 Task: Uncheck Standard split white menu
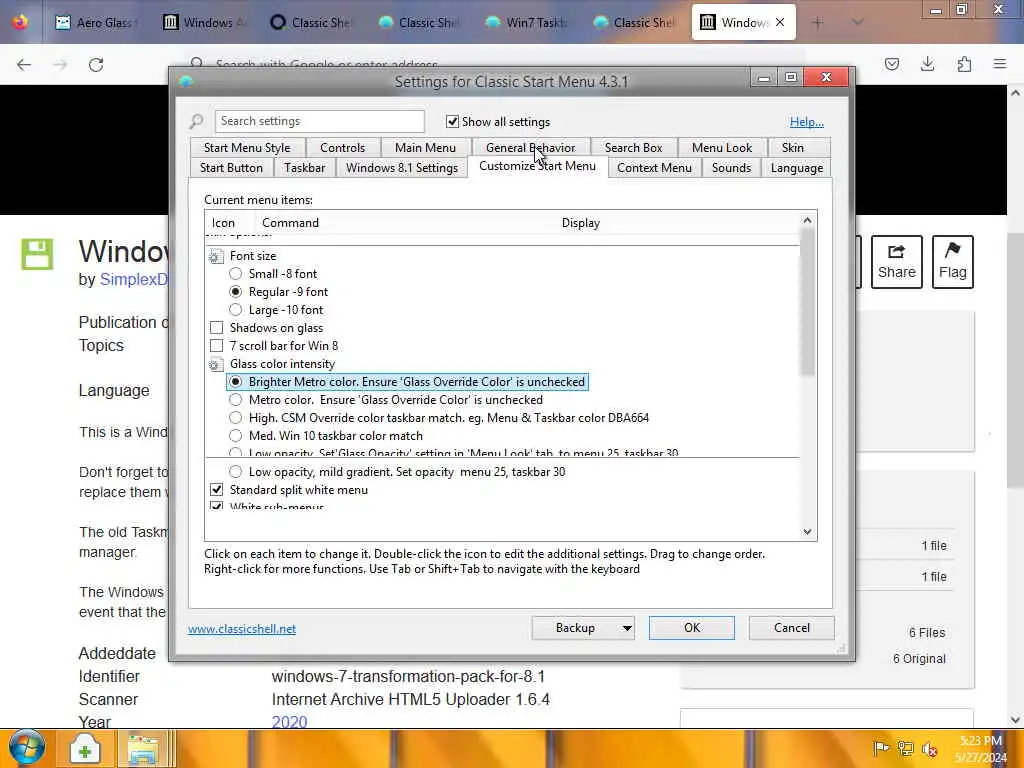(x=216, y=490)
